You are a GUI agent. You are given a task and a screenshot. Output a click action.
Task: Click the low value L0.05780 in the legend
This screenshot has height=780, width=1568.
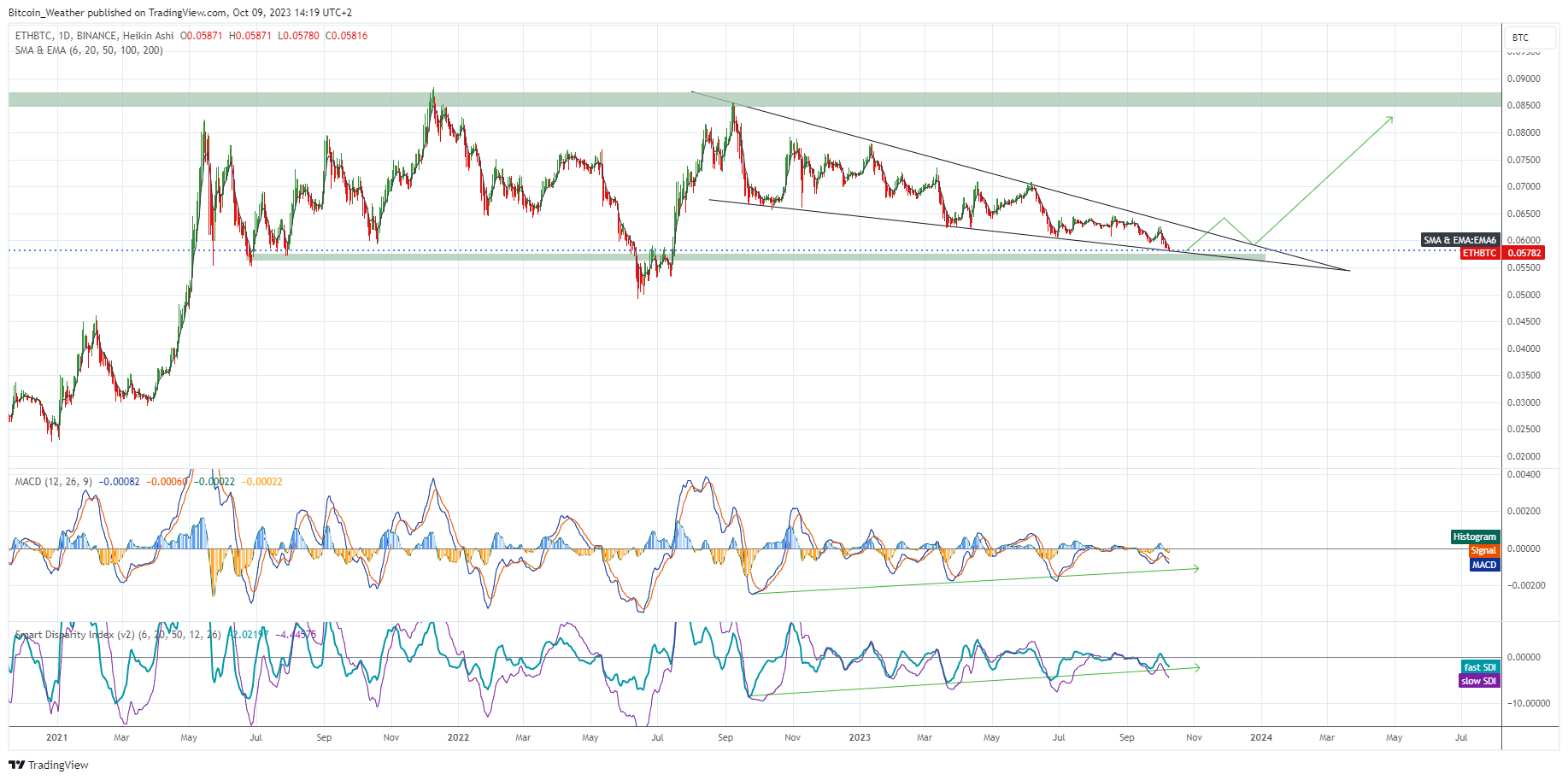(298, 36)
